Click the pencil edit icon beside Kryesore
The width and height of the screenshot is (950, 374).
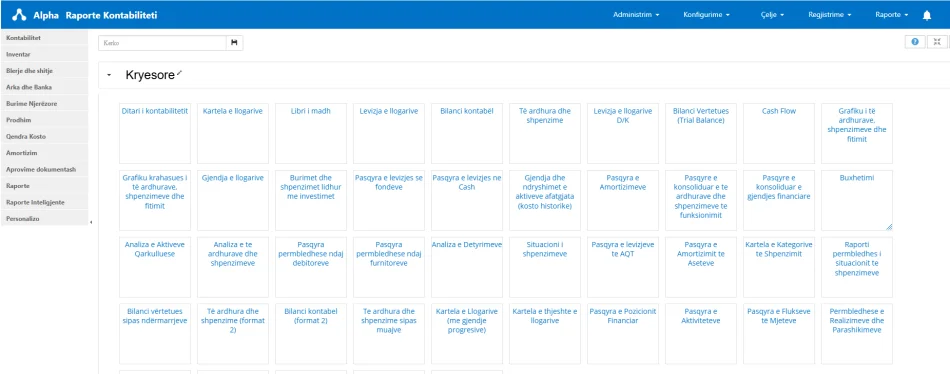tap(179, 73)
